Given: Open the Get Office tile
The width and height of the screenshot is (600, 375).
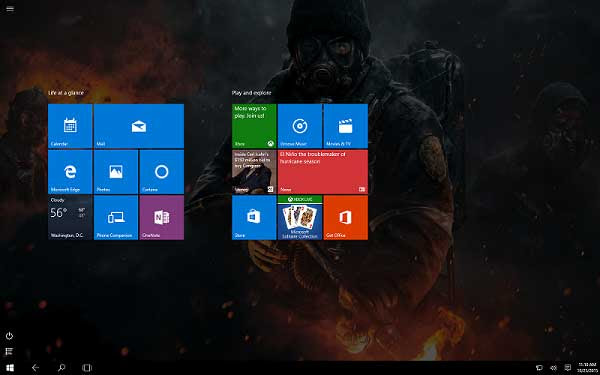Looking at the screenshot, I should tap(346, 218).
